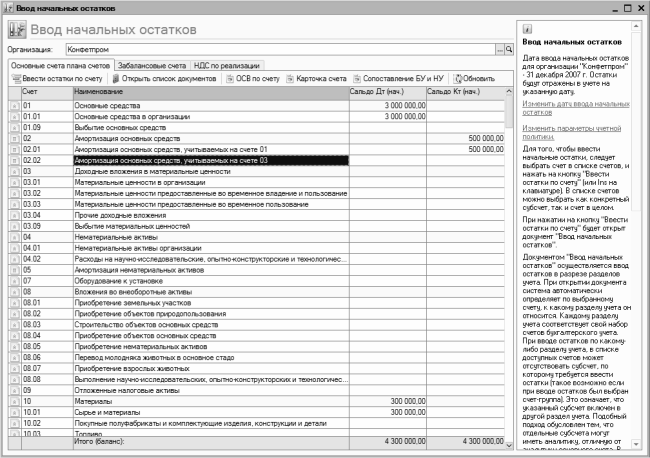Click the info icon above the help text
Image resolution: width=650 pixels, height=458 pixels.
point(527,29)
